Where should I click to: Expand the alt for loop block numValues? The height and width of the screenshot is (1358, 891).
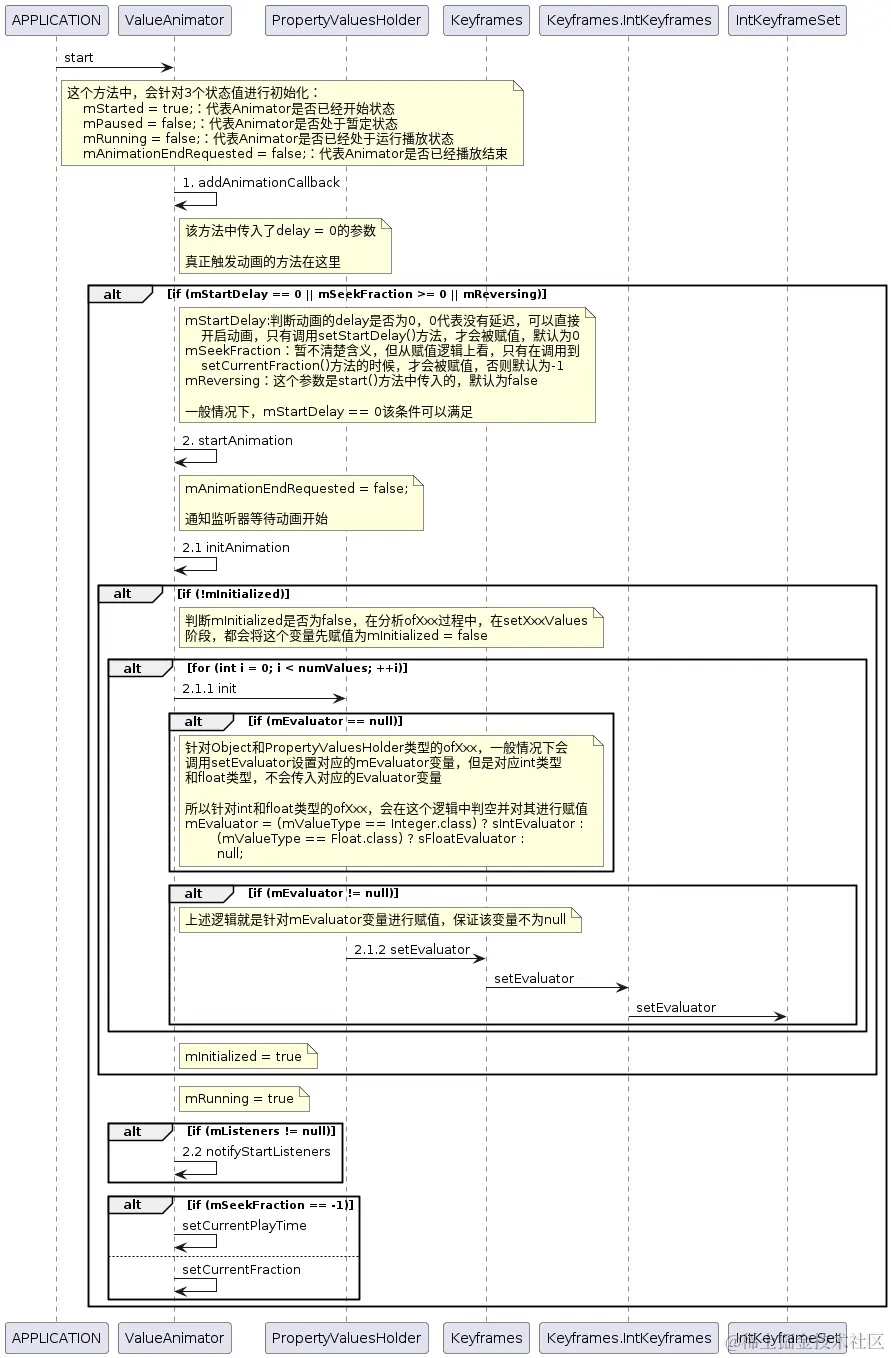[x=132, y=667]
